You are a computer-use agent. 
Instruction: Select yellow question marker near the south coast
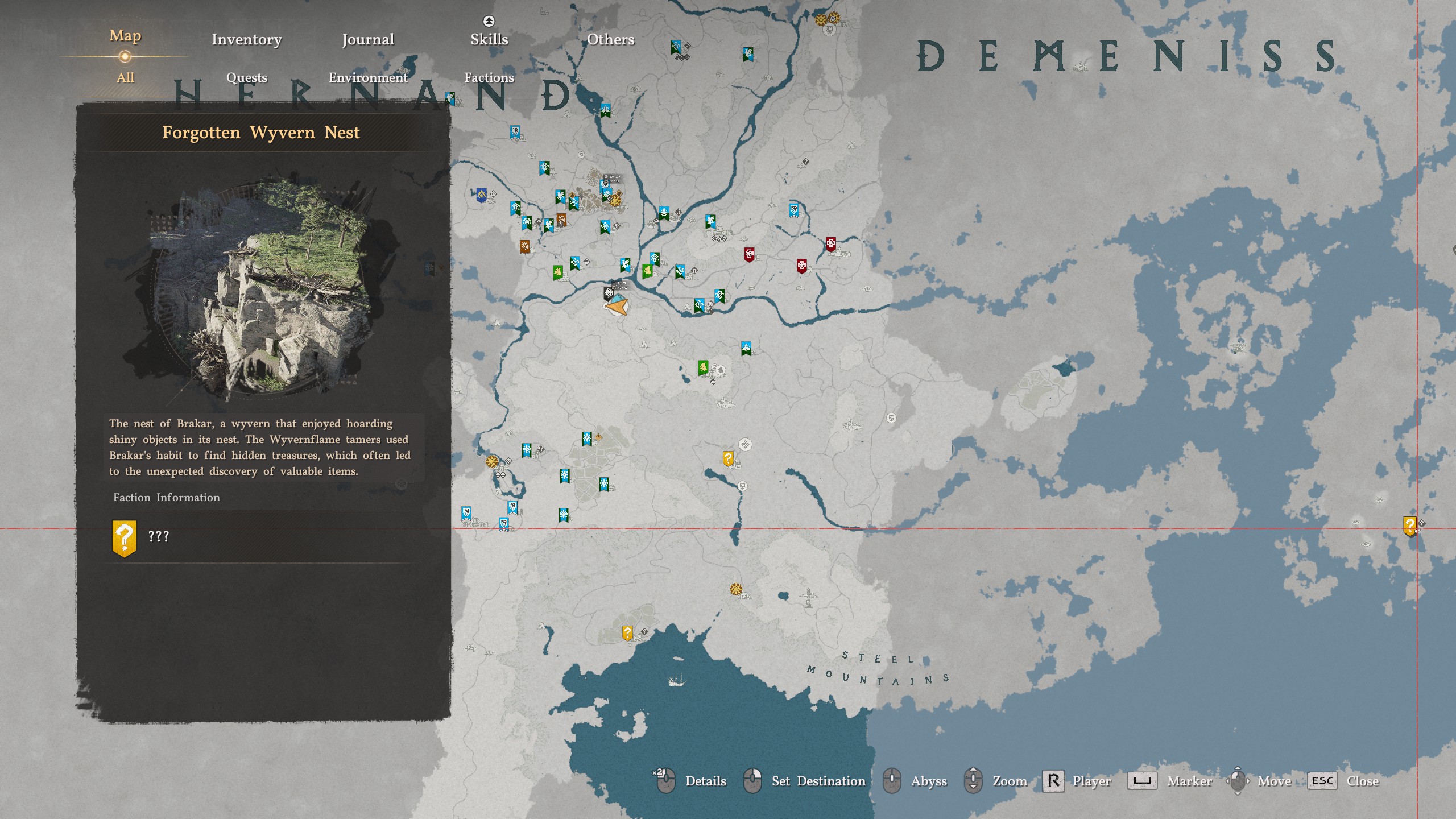tap(627, 632)
